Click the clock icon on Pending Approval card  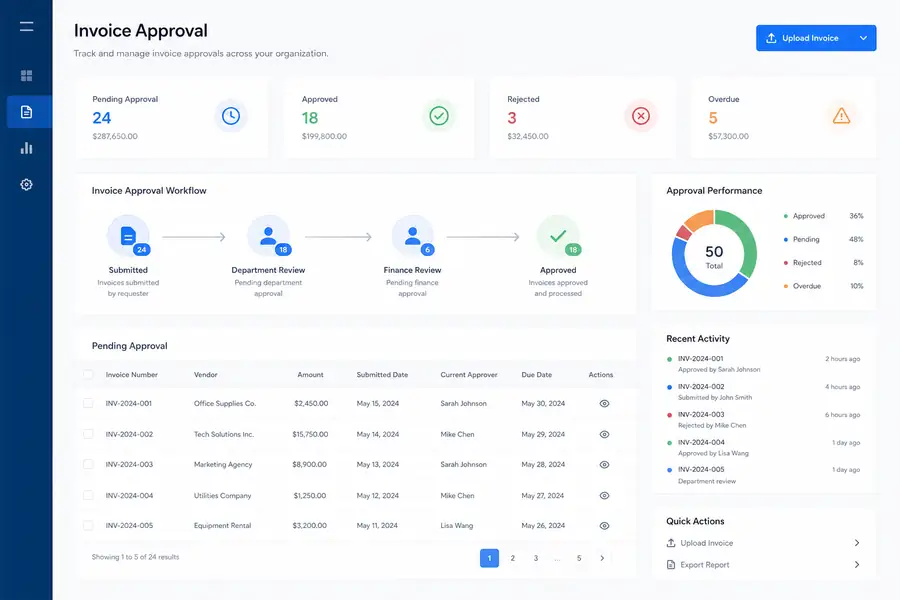coord(231,116)
